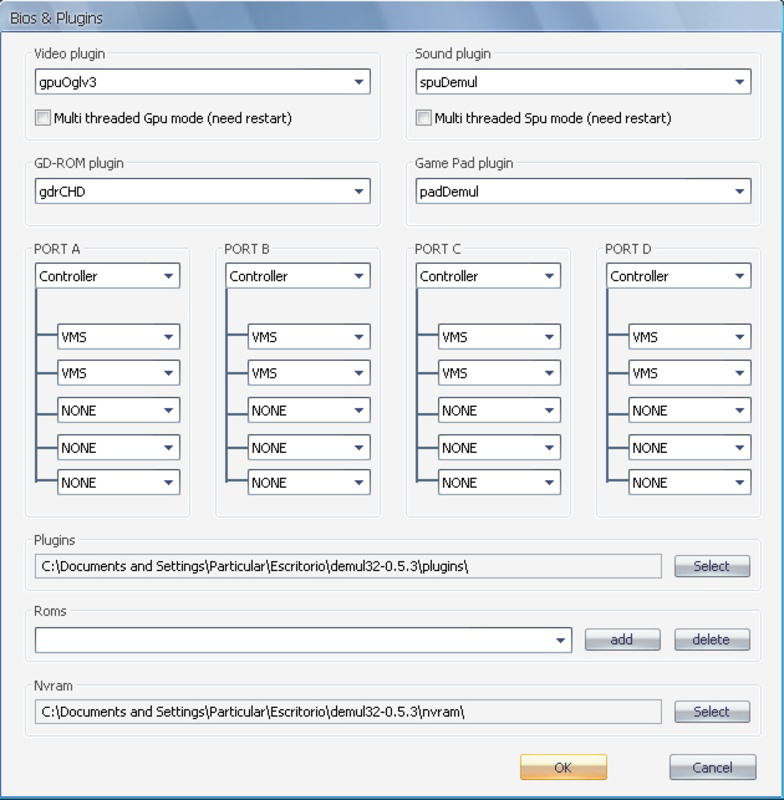Click Select button for Nvram folder

712,712
